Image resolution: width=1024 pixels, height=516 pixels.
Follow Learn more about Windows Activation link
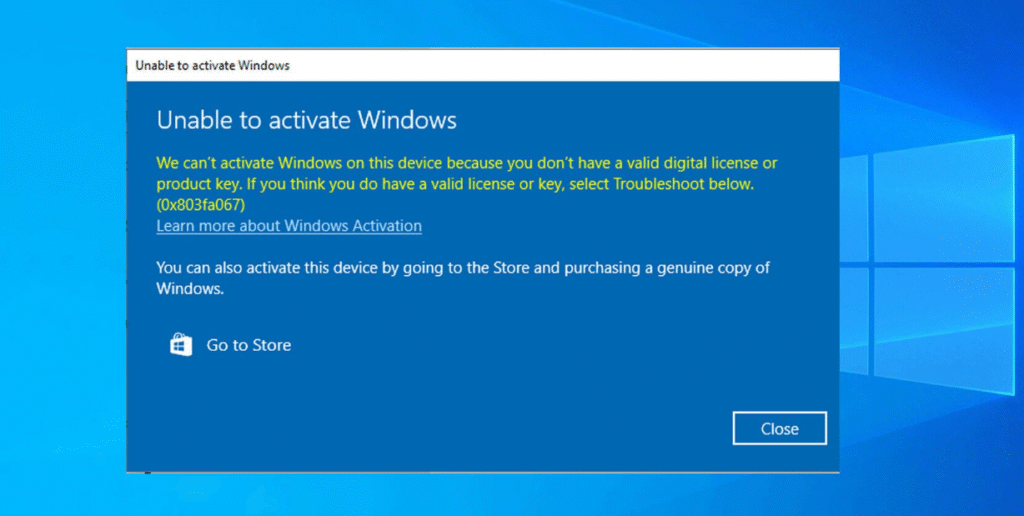coord(289,226)
